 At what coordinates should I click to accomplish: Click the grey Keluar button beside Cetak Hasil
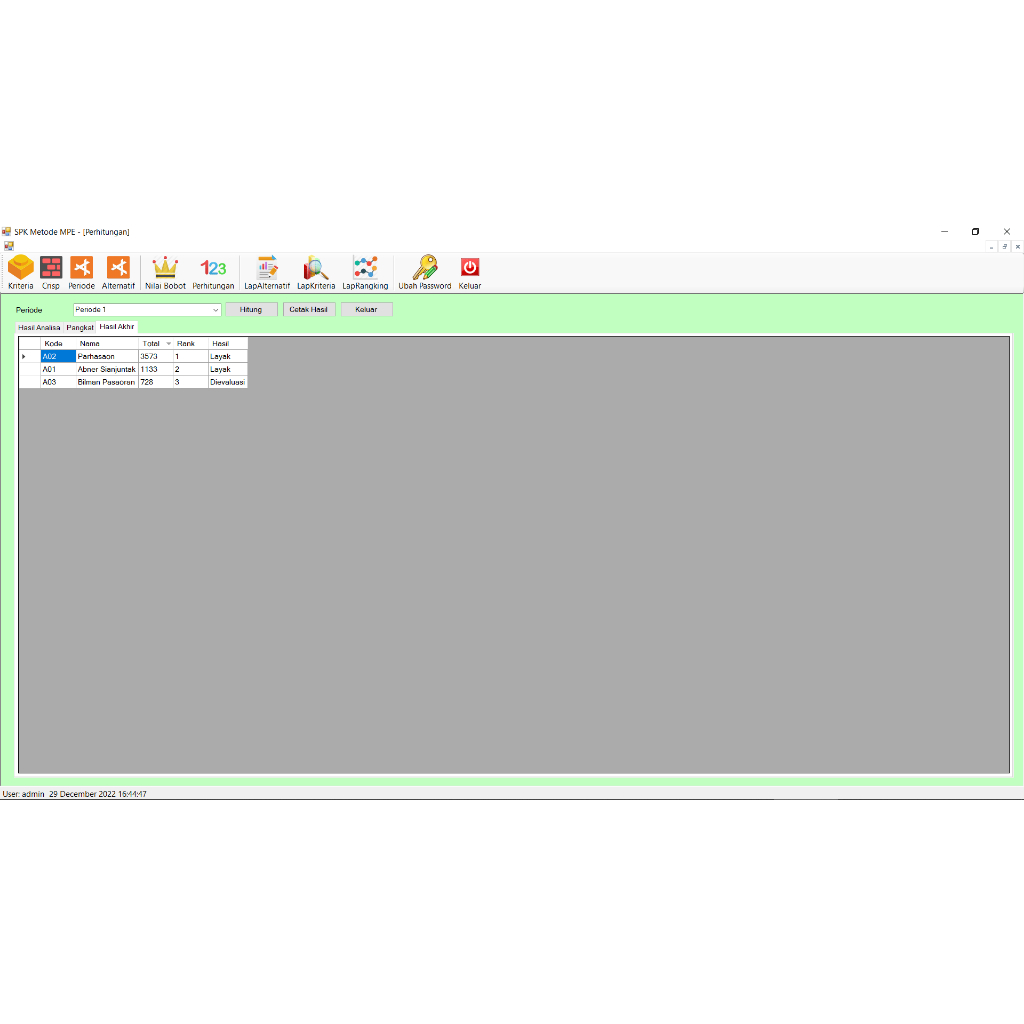tap(366, 310)
